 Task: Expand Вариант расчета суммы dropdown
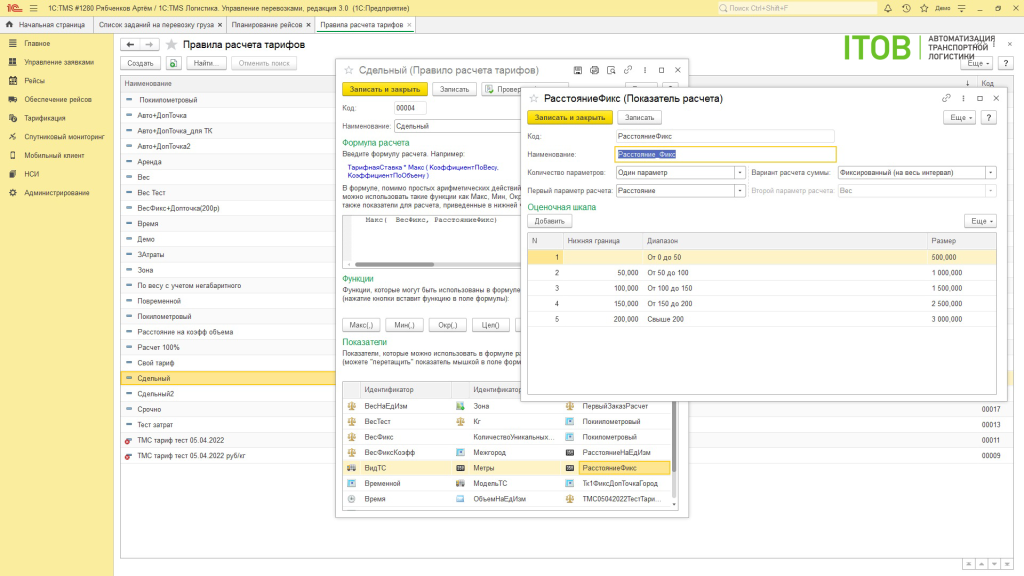point(991,173)
